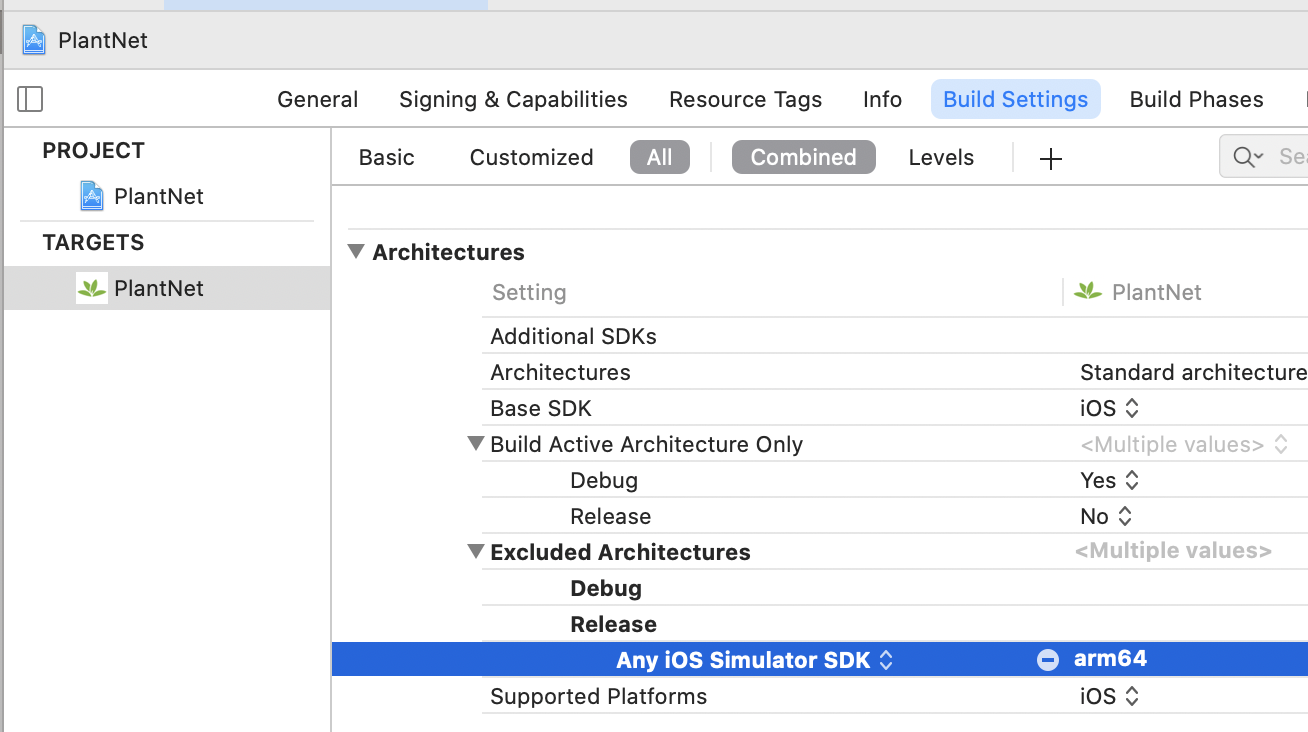This screenshot has width=1308, height=732.
Task: Click the PlantNet leaf icon in column header
Action: [x=1087, y=291]
